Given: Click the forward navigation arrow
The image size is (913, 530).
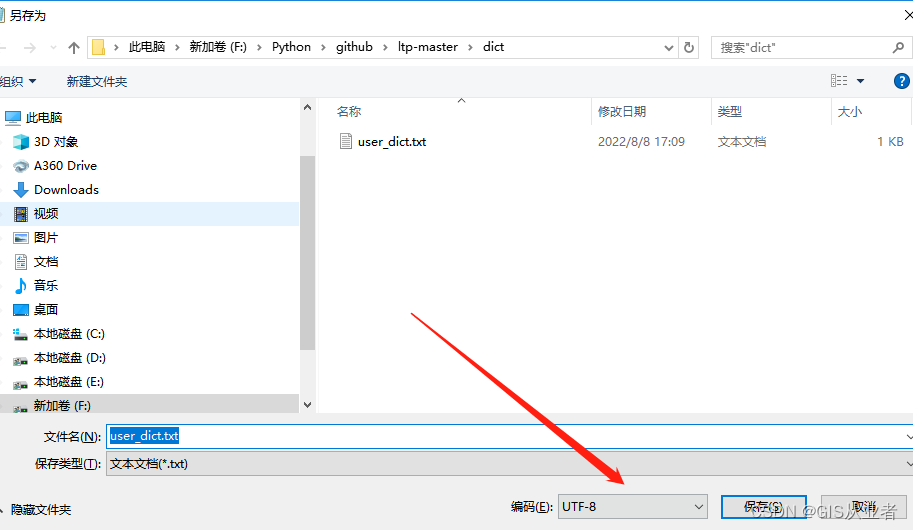Looking at the screenshot, I should 29,48.
